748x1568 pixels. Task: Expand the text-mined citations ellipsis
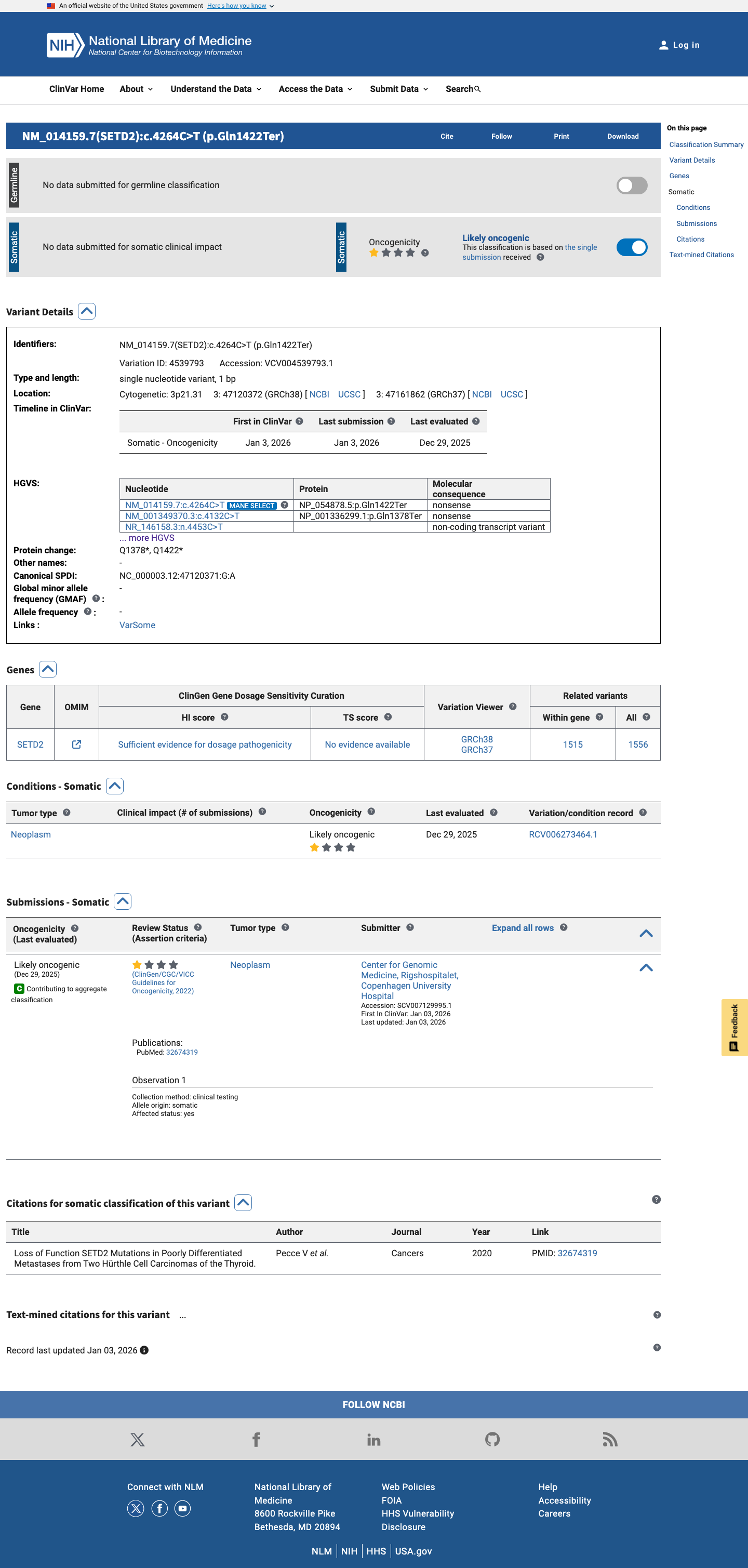point(183,1315)
